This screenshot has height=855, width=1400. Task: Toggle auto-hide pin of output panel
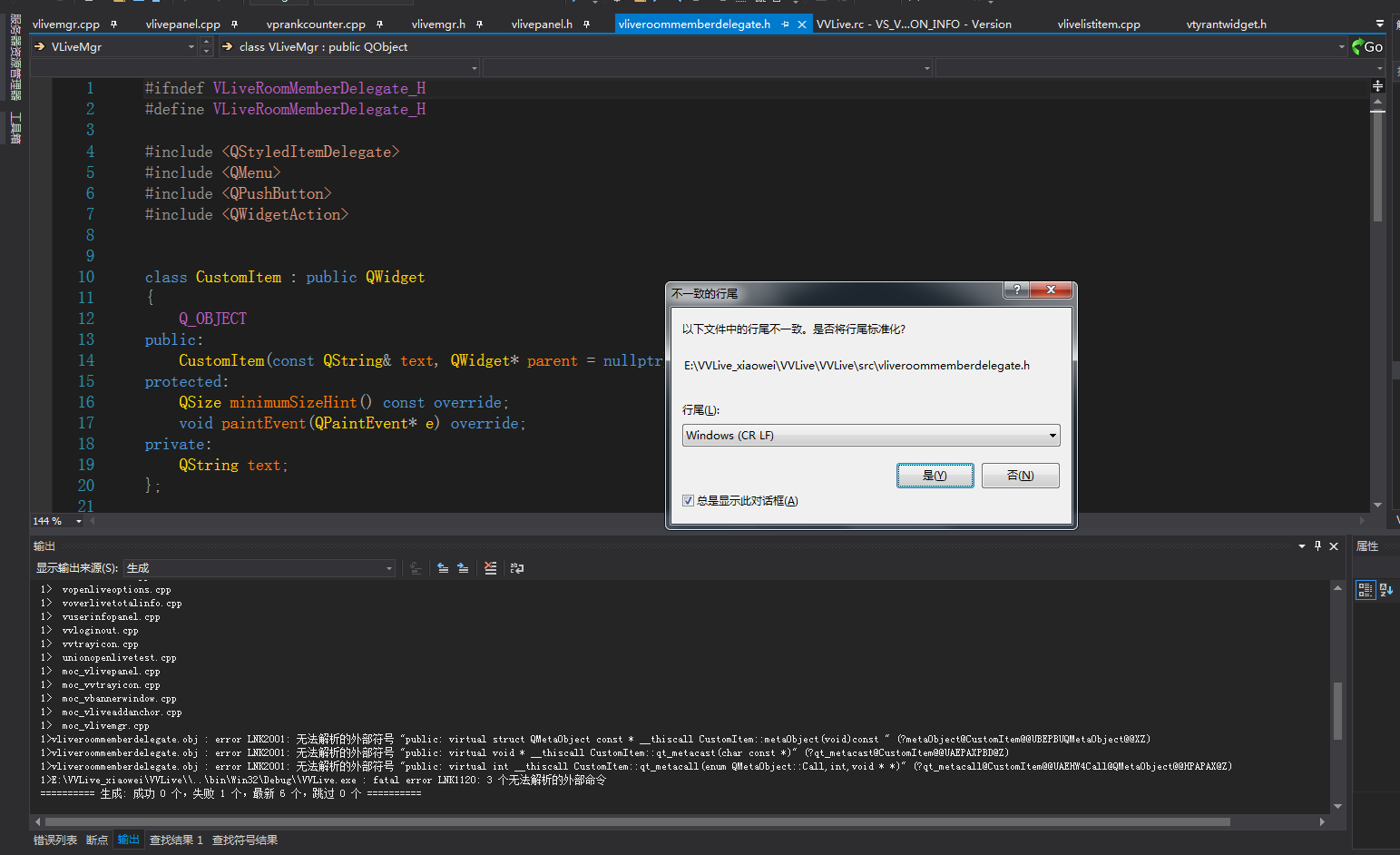(1317, 546)
